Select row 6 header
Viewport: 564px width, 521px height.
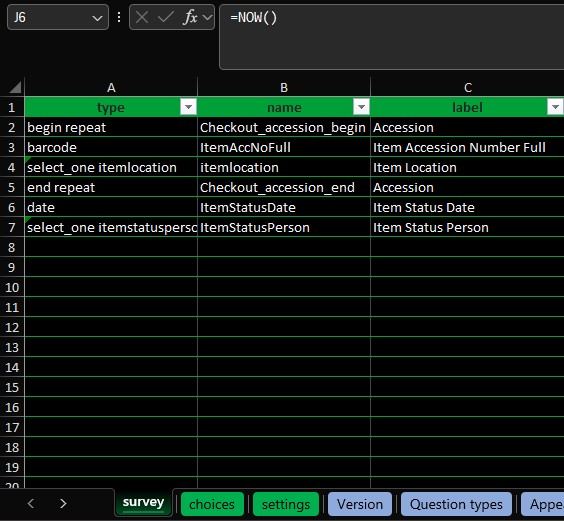(x=12, y=207)
